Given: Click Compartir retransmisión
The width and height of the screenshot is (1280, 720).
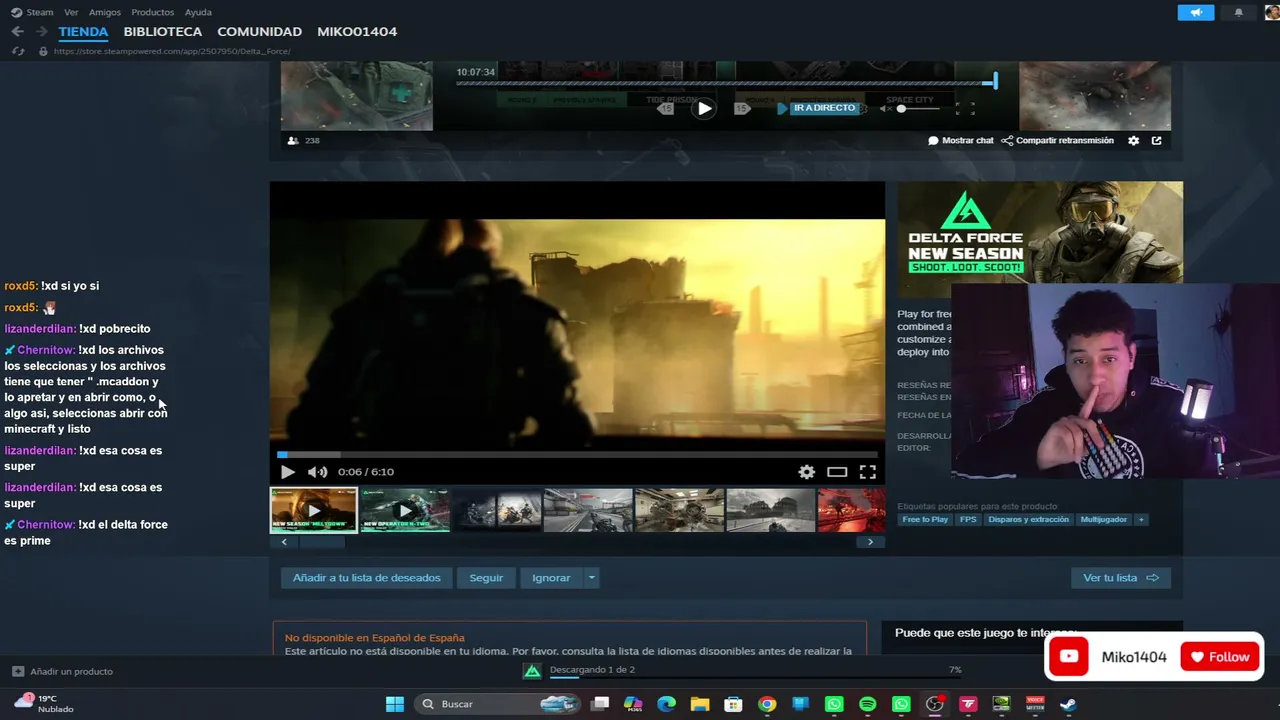Looking at the screenshot, I should (1057, 141).
